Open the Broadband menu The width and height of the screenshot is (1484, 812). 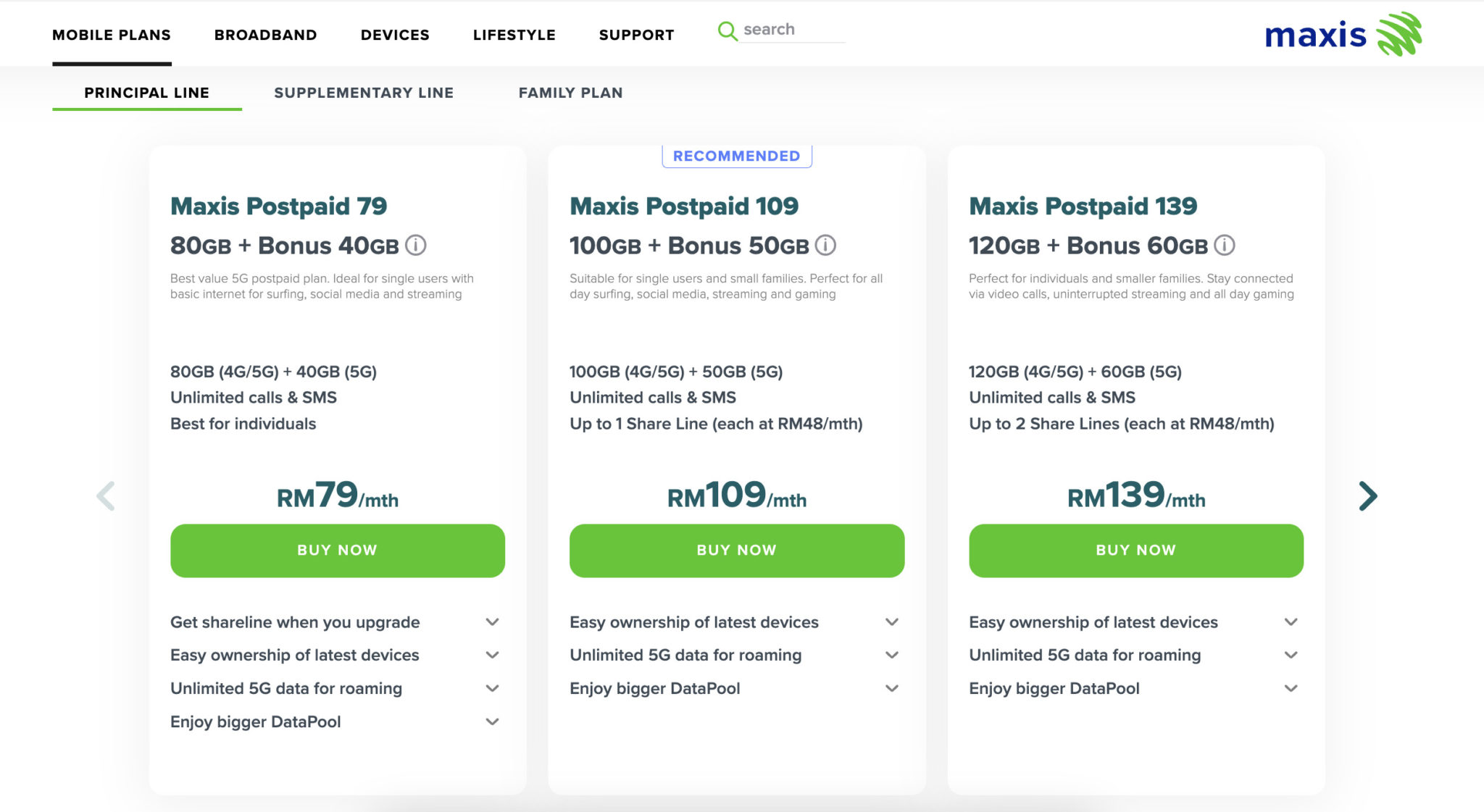coord(265,35)
